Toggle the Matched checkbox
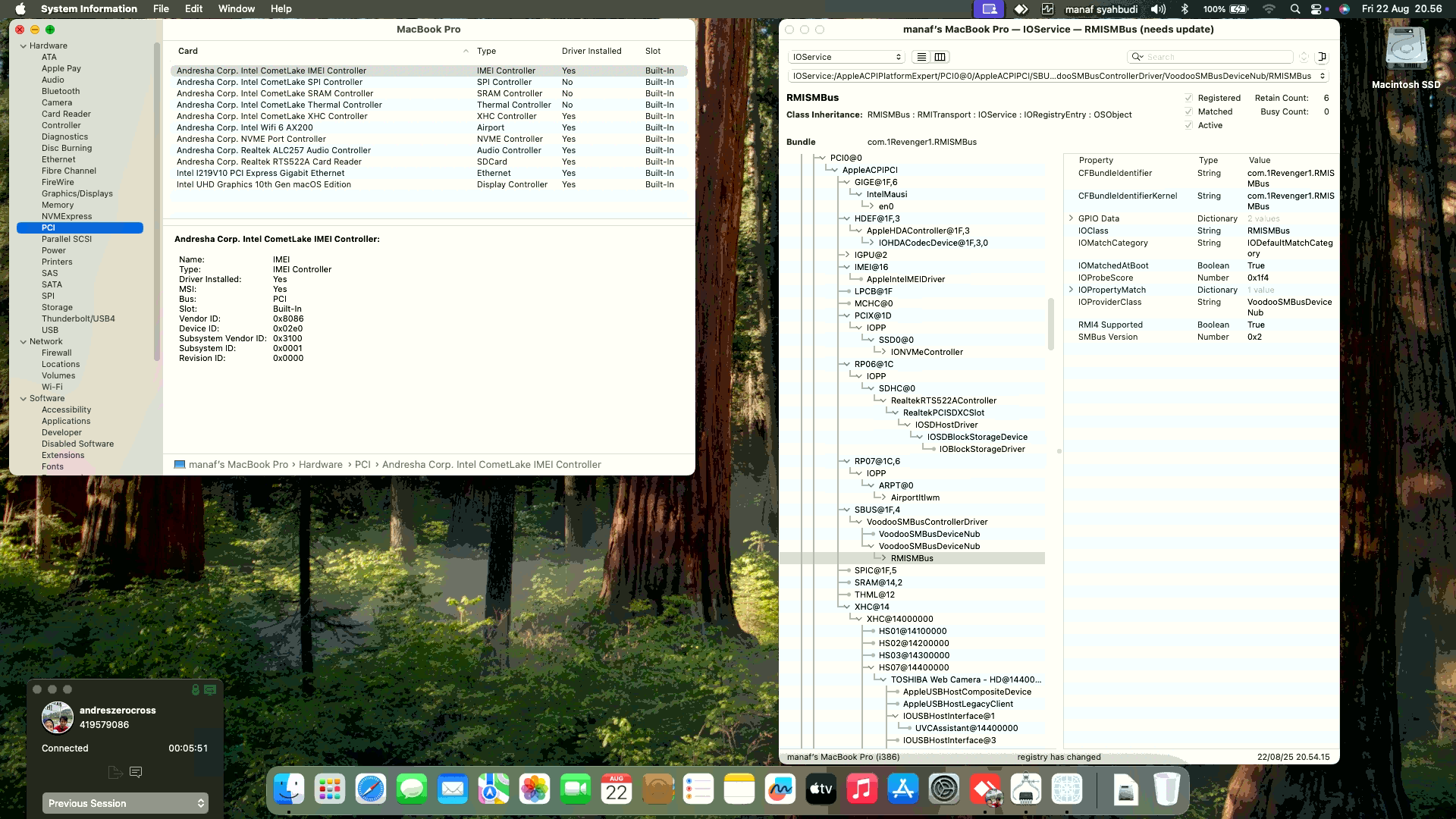Screen dimensions: 1456x819 1188,111
